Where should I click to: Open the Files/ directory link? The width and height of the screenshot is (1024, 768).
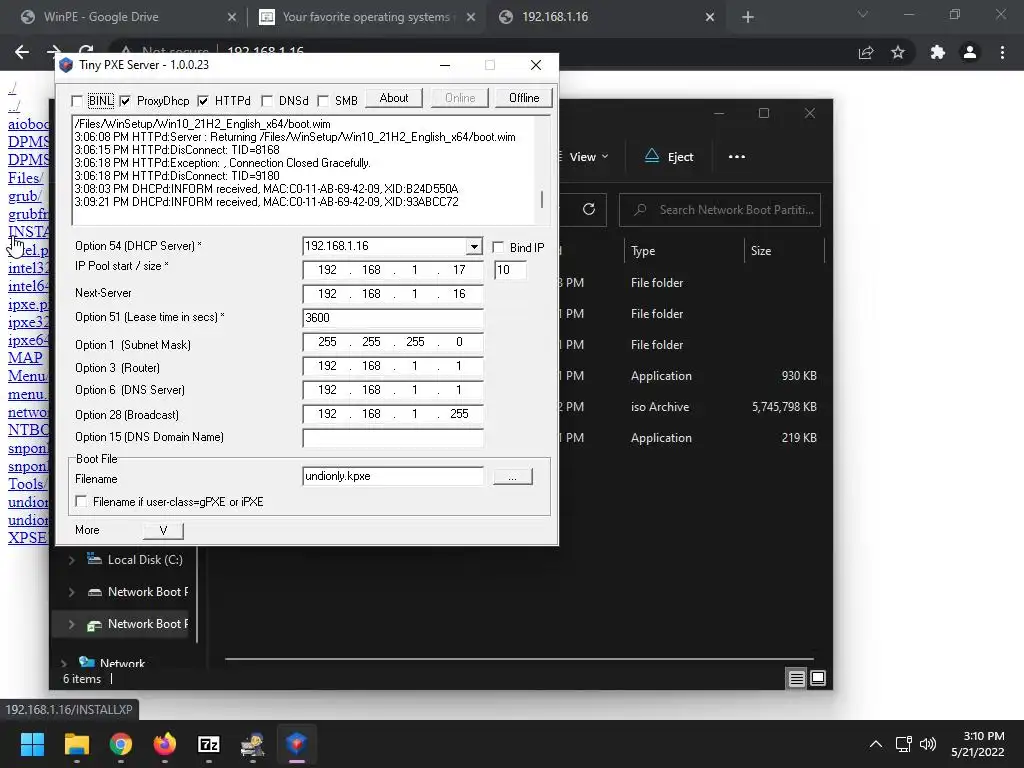pyautogui.click(x=25, y=178)
